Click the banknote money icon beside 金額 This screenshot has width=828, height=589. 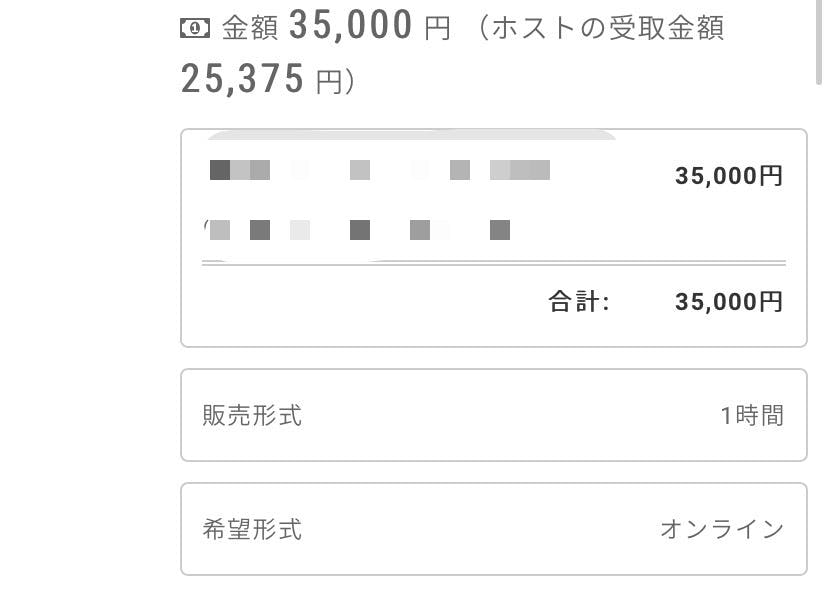point(195,28)
